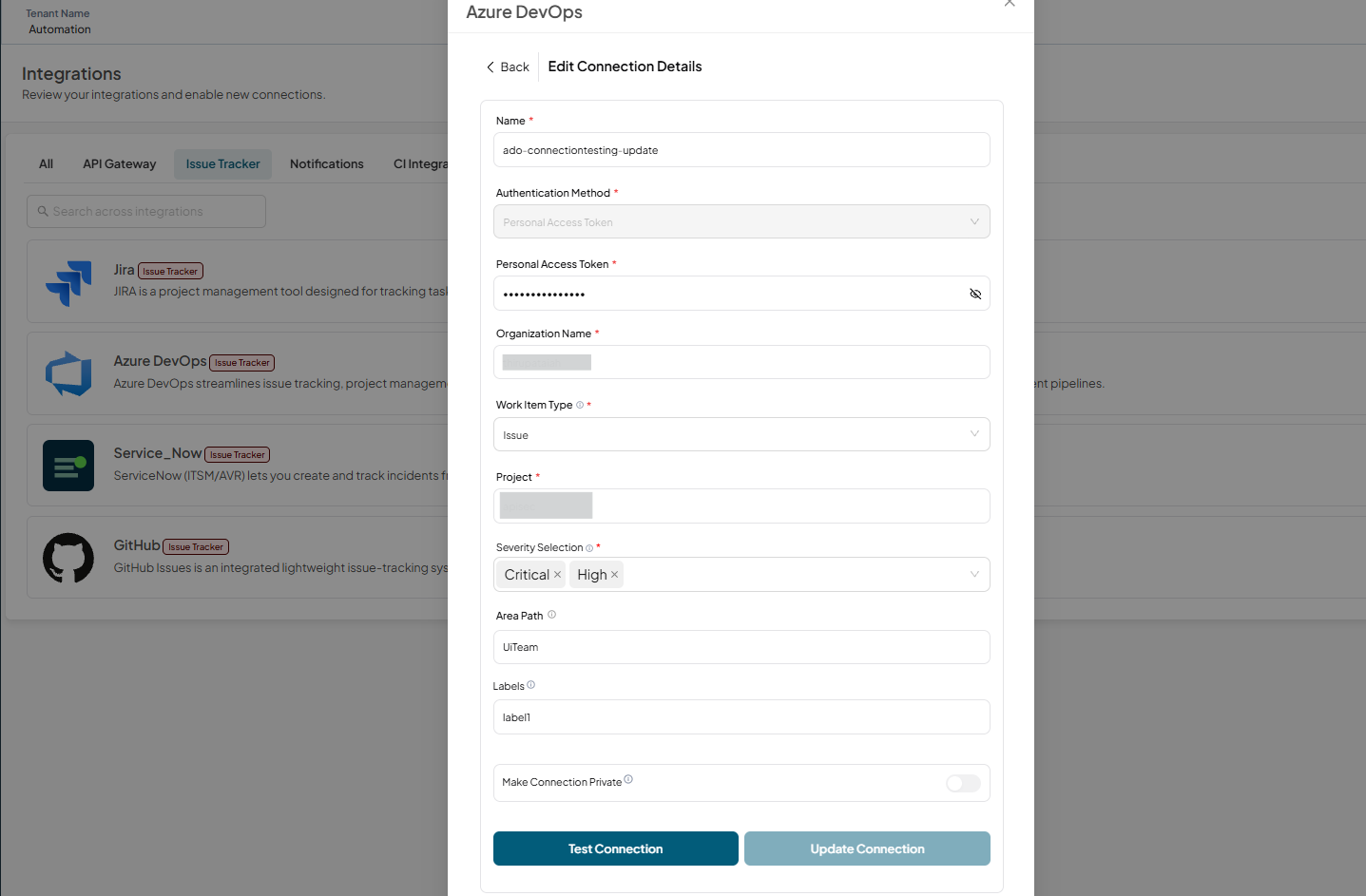
Task: Click the Jira logo icon
Action: (68, 283)
